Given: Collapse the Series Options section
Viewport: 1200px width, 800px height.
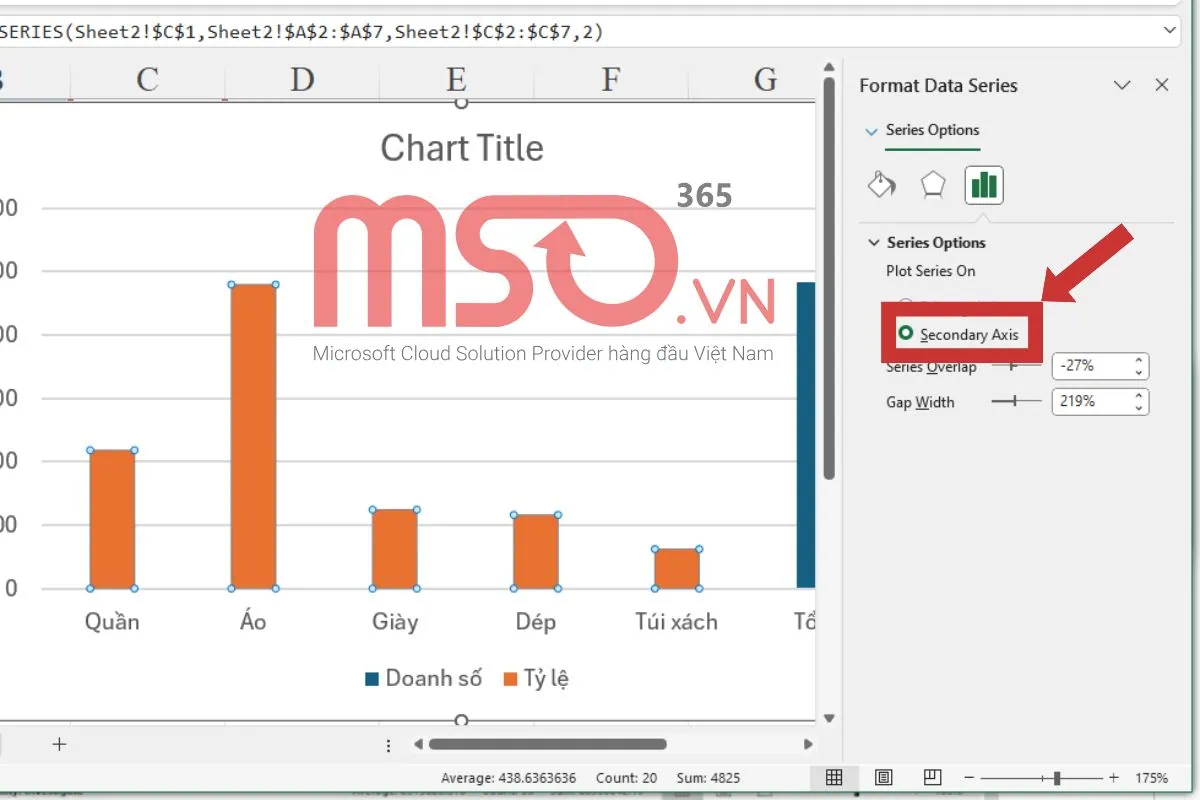Looking at the screenshot, I should pyautogui.click(x=873, y=242).
